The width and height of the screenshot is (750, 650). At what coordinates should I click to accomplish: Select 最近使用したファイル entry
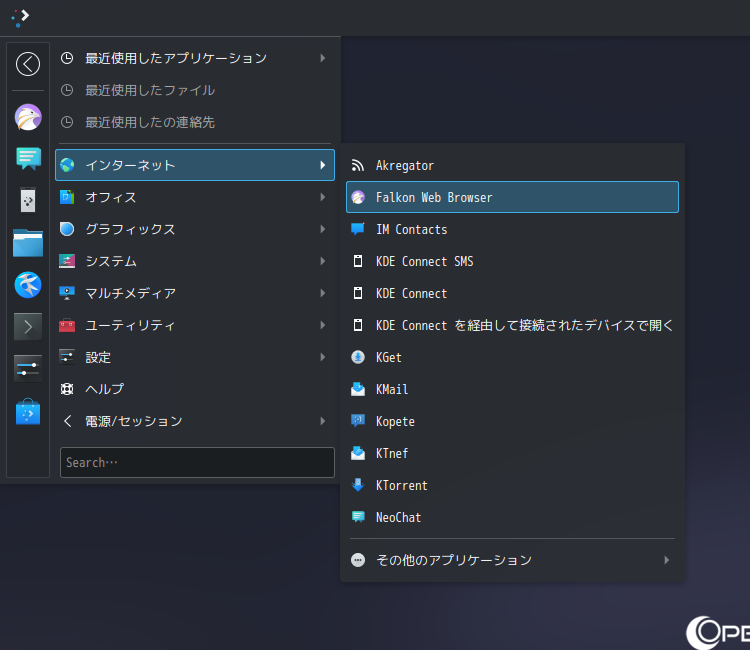click(195, 90)
